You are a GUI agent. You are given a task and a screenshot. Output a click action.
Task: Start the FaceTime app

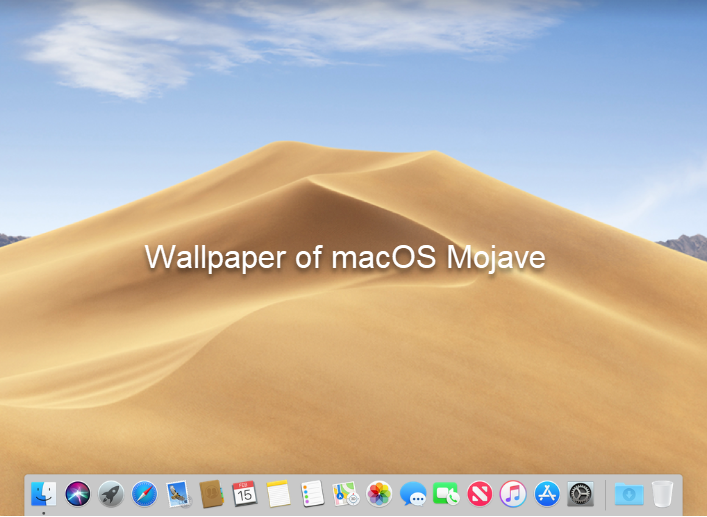446,493
